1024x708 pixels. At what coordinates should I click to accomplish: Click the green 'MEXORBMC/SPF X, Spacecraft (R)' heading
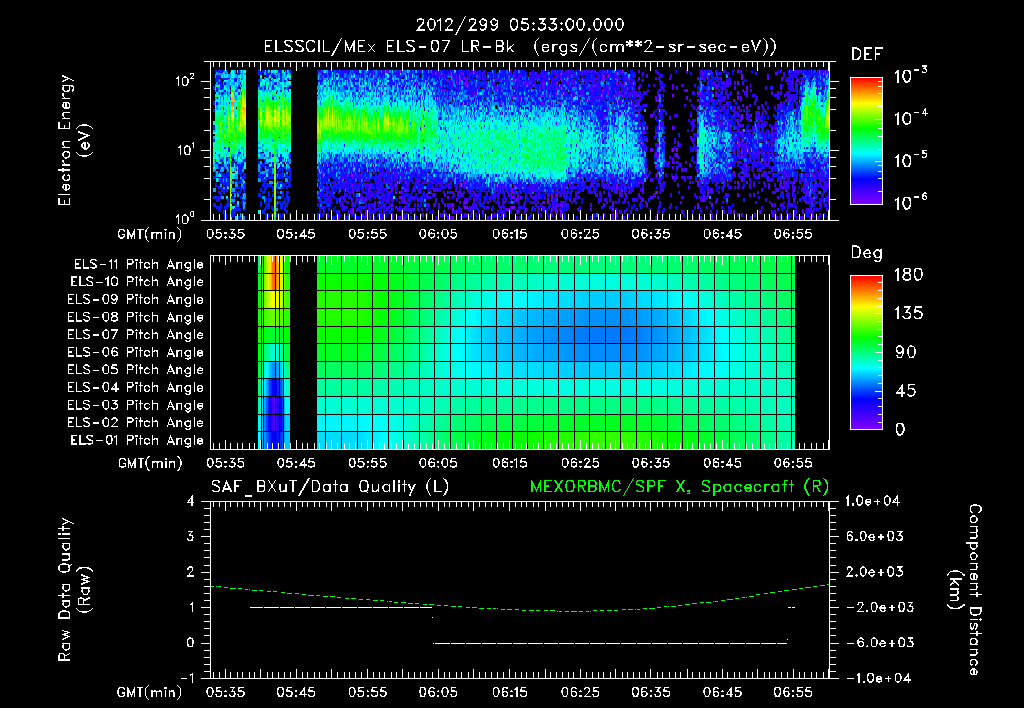click(x=679, y=487)
